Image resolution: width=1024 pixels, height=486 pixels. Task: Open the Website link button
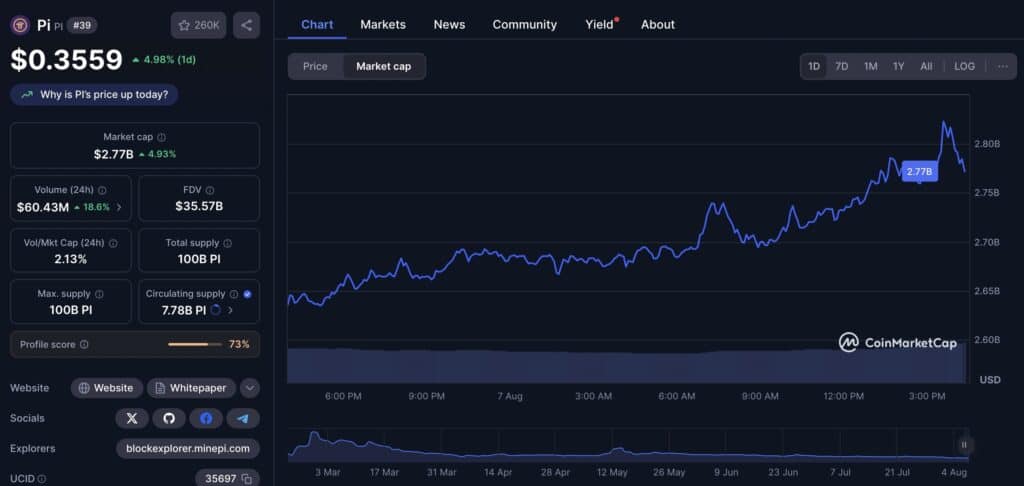point(106,388)
